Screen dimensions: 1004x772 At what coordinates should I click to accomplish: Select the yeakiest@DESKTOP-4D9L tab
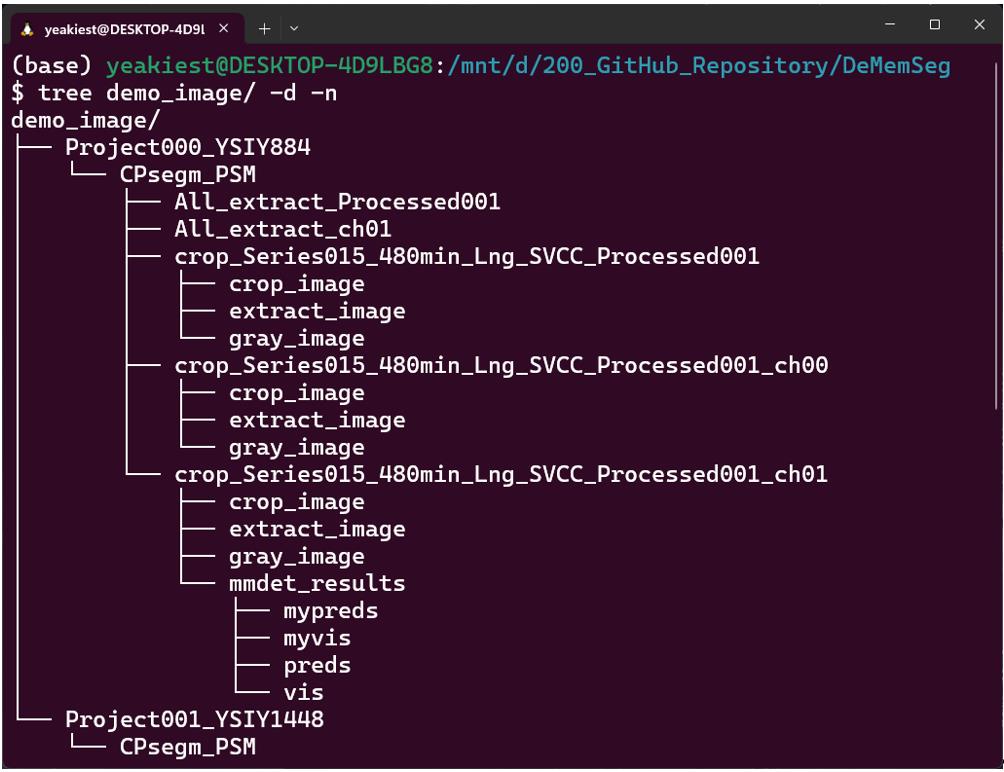120,29
